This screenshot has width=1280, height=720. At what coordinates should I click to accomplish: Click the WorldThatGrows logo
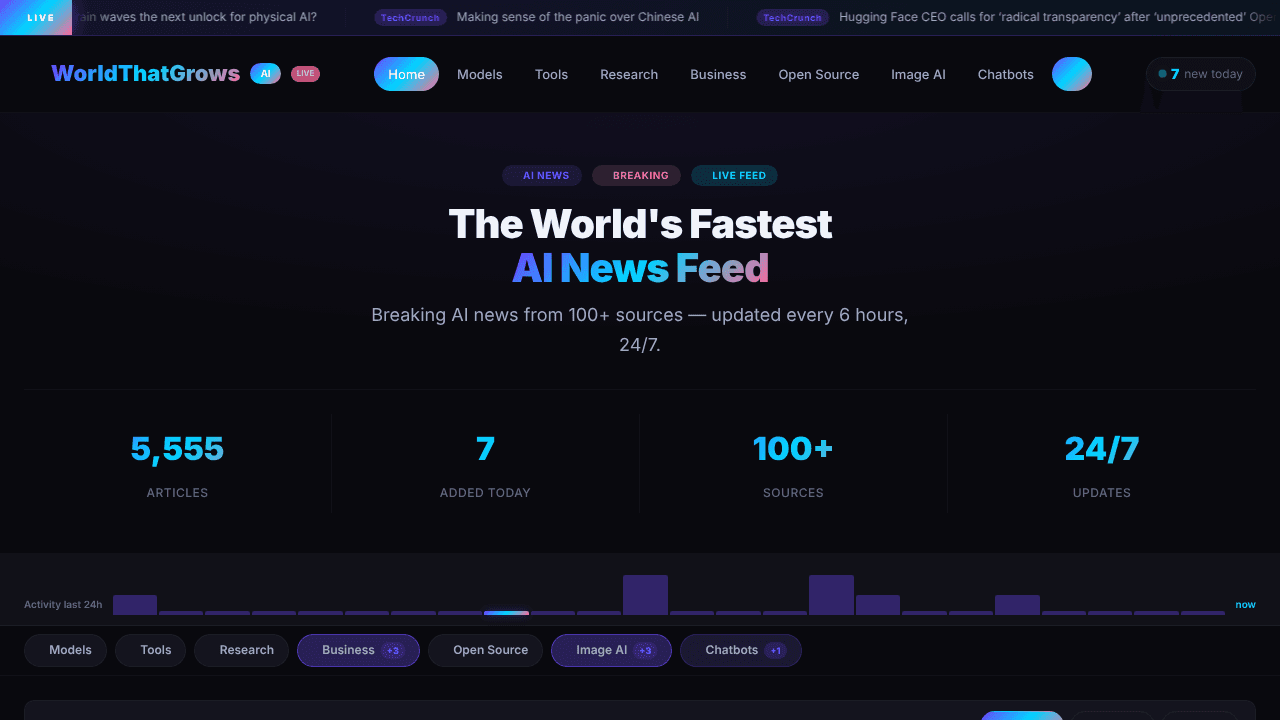pos(146,74)
